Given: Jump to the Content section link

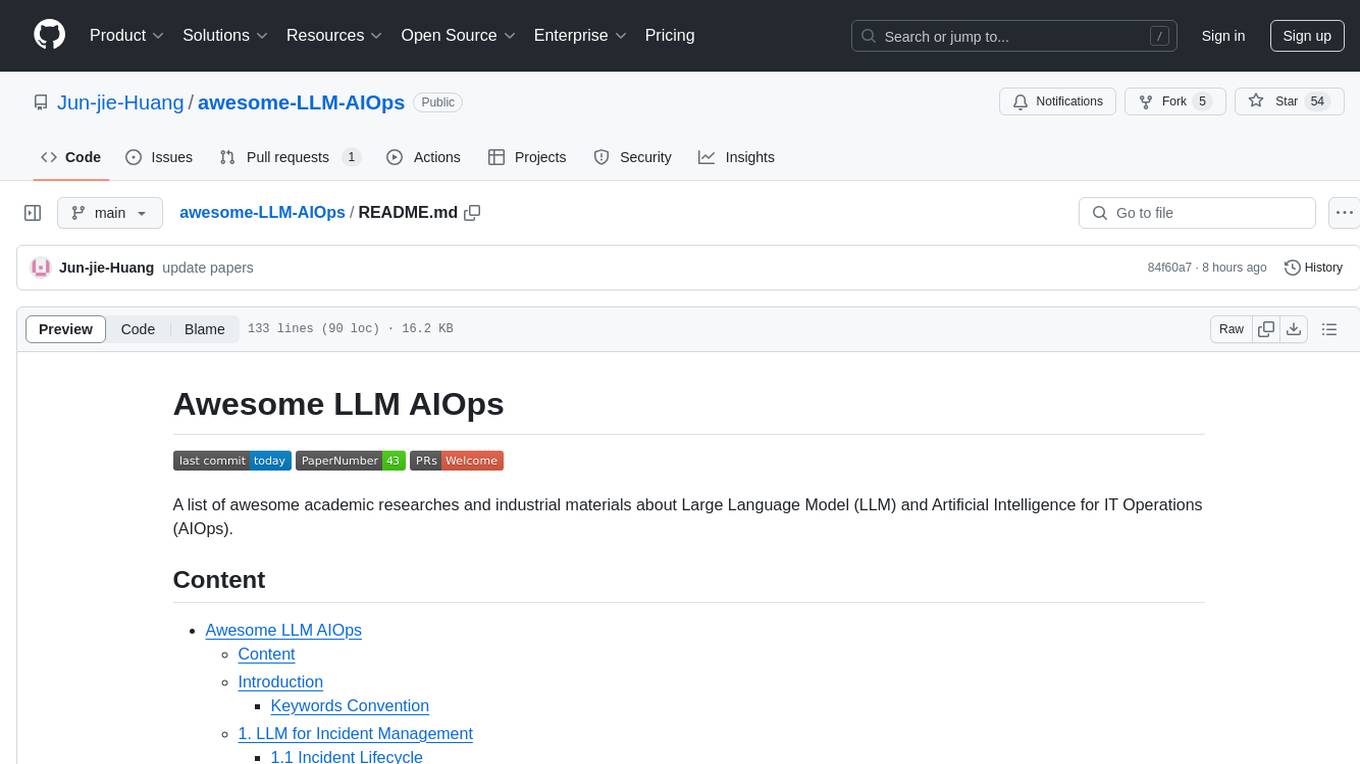Looking at the screenshot, I should 266,654.
